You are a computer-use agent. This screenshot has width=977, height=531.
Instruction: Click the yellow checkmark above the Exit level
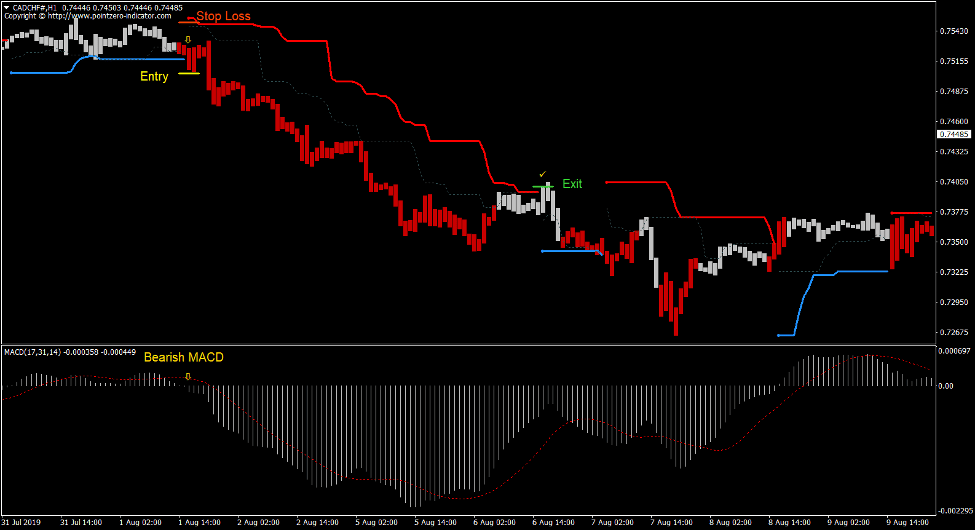(x=543, y=174)
